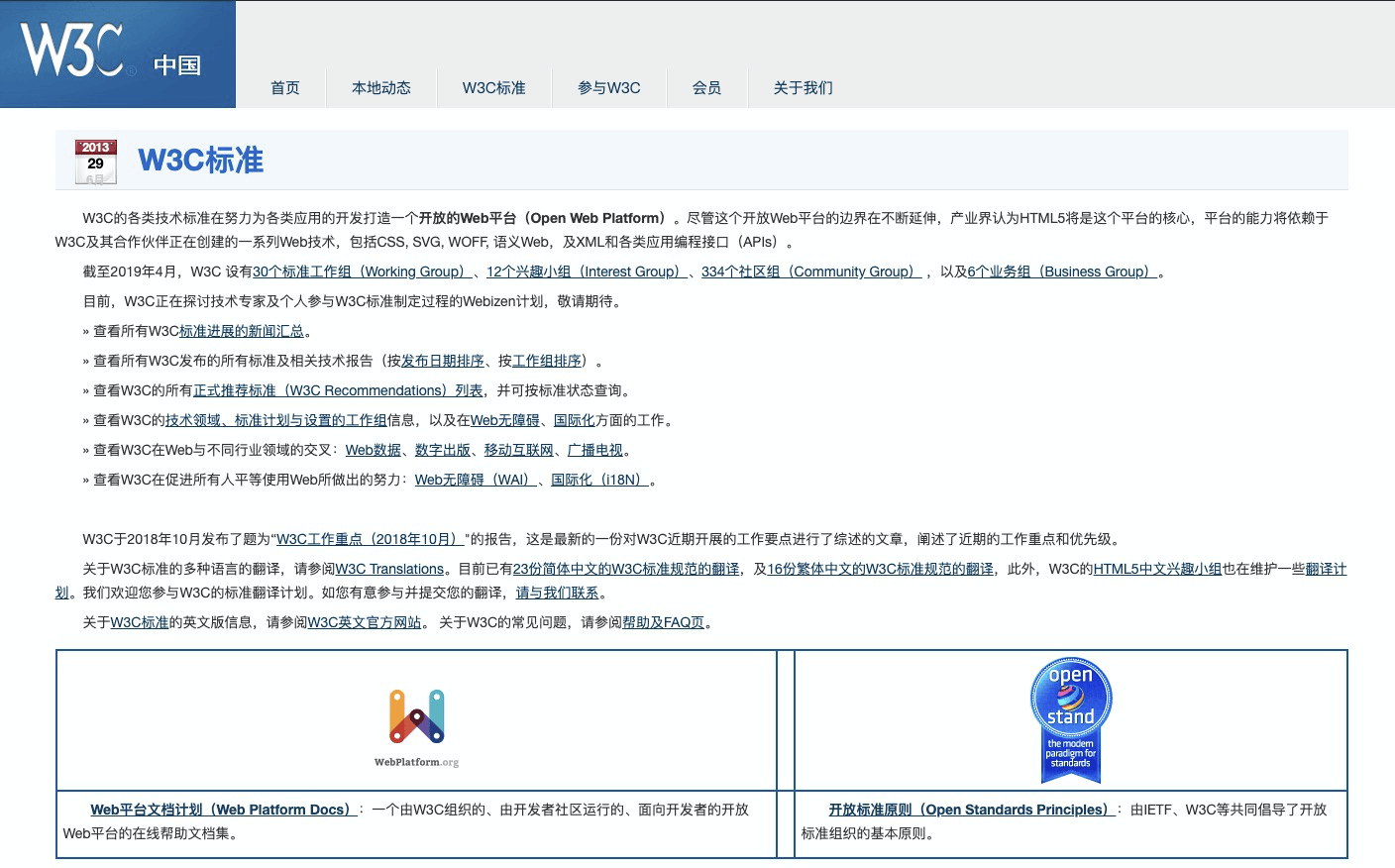Open 12个兴趣小组 (Interest Group) link
This screenshot has height=868, width=1395.
tap(588, 271)
